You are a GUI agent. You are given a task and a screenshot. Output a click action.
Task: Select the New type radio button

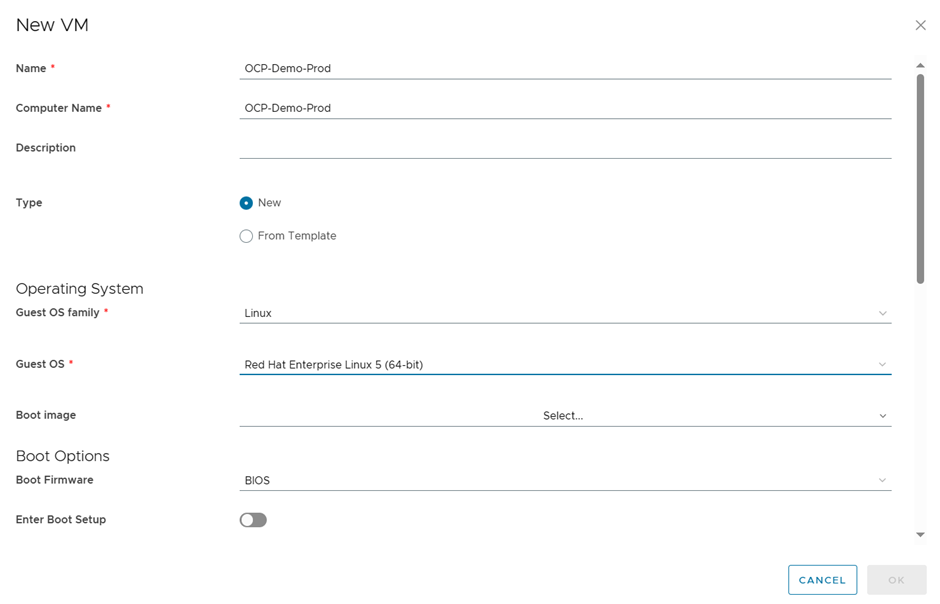pyautogui.click(x=246, y=203)
